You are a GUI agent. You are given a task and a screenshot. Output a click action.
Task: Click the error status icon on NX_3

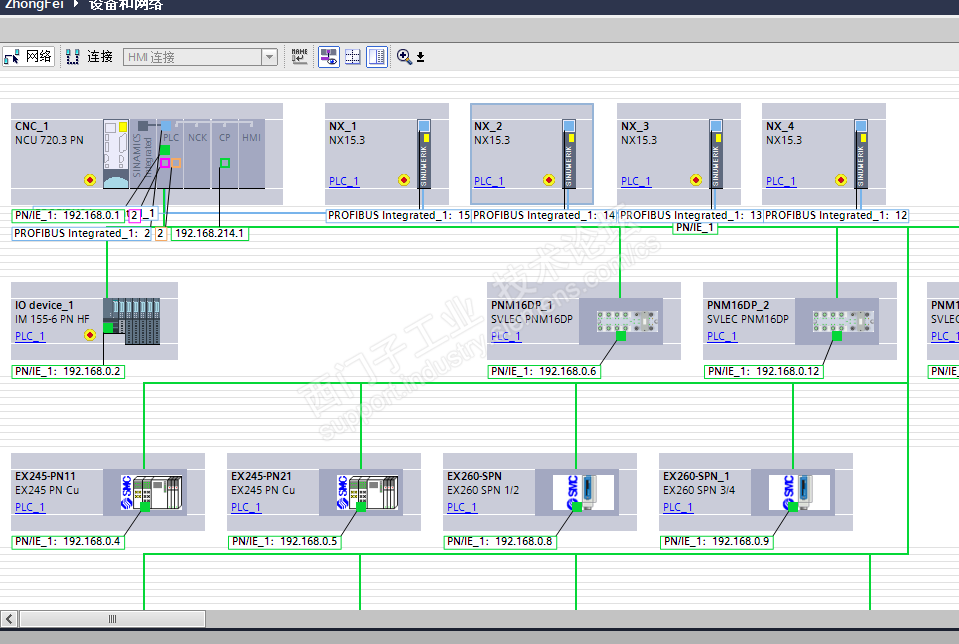(695, 180)
